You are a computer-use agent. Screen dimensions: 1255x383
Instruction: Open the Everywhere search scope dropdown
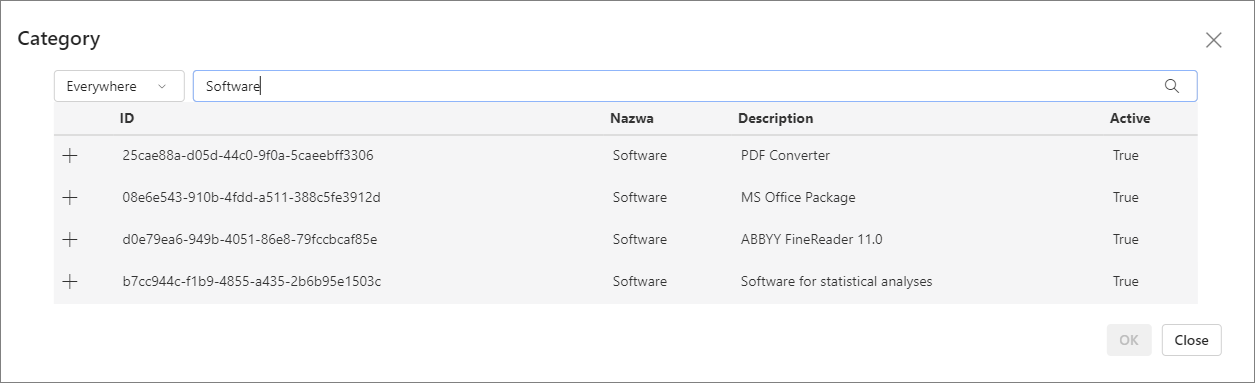click(119, 86)
